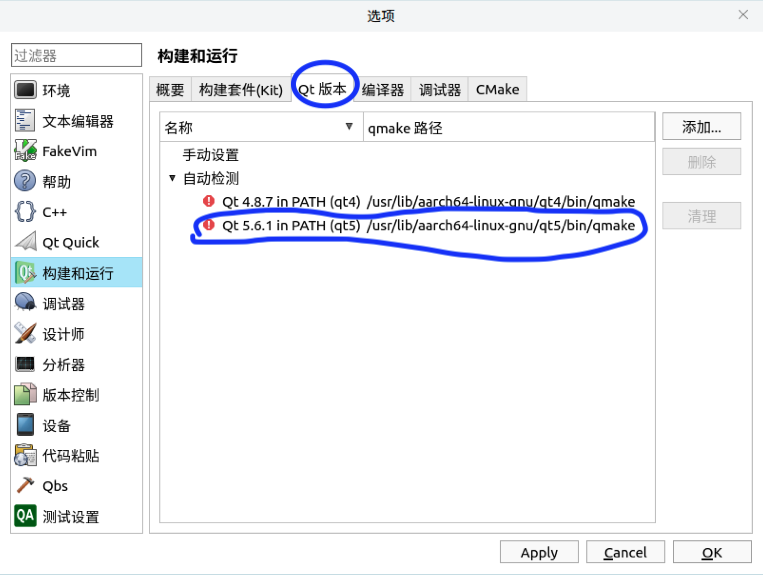Open the 设备 device icon
This screenshot has width=763, height=575.
click(25, 425)
